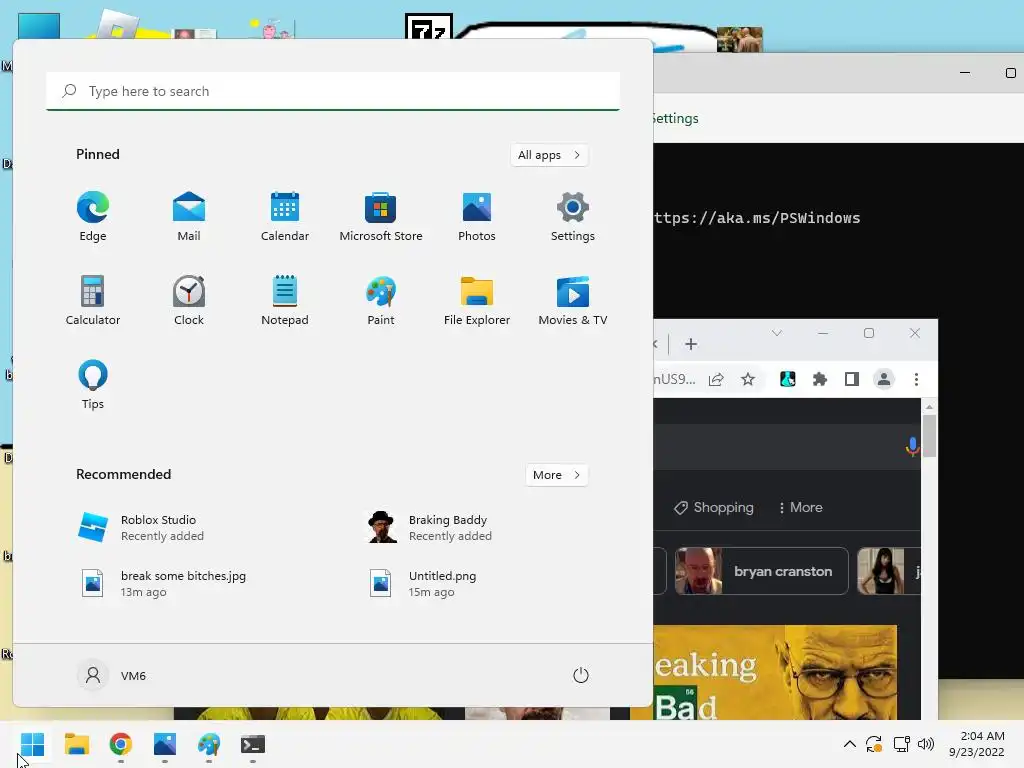Open Chrome's tab search dropdown arrow
Image resolution: width=1024 pixels, height=768 pixels.
tap(776, 333)
